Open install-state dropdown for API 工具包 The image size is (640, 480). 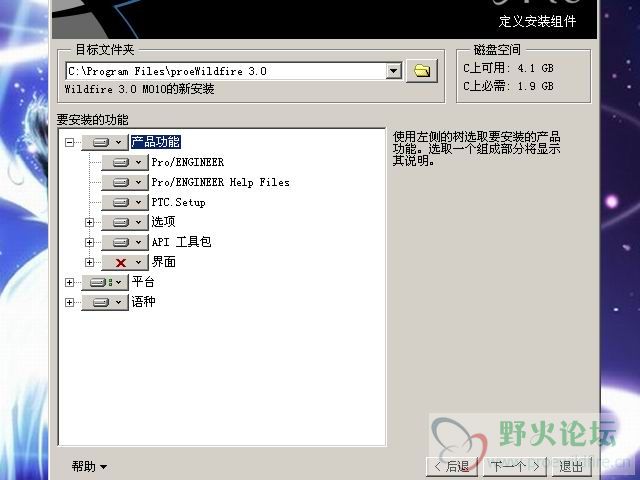125,242
